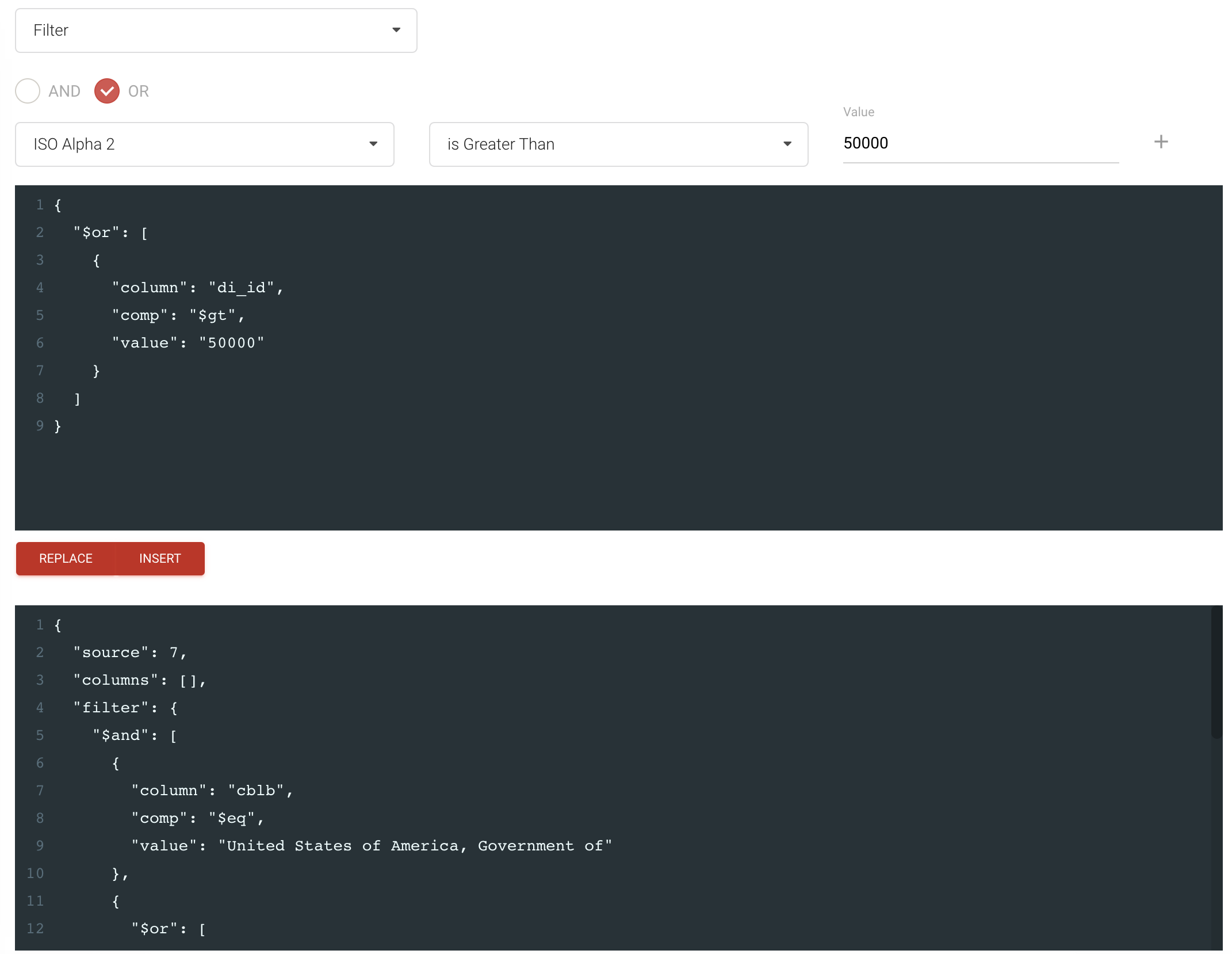1232x954 pixels.
Task: Click the is Greater Than arrow icon
Action: [x=787, y=144]
